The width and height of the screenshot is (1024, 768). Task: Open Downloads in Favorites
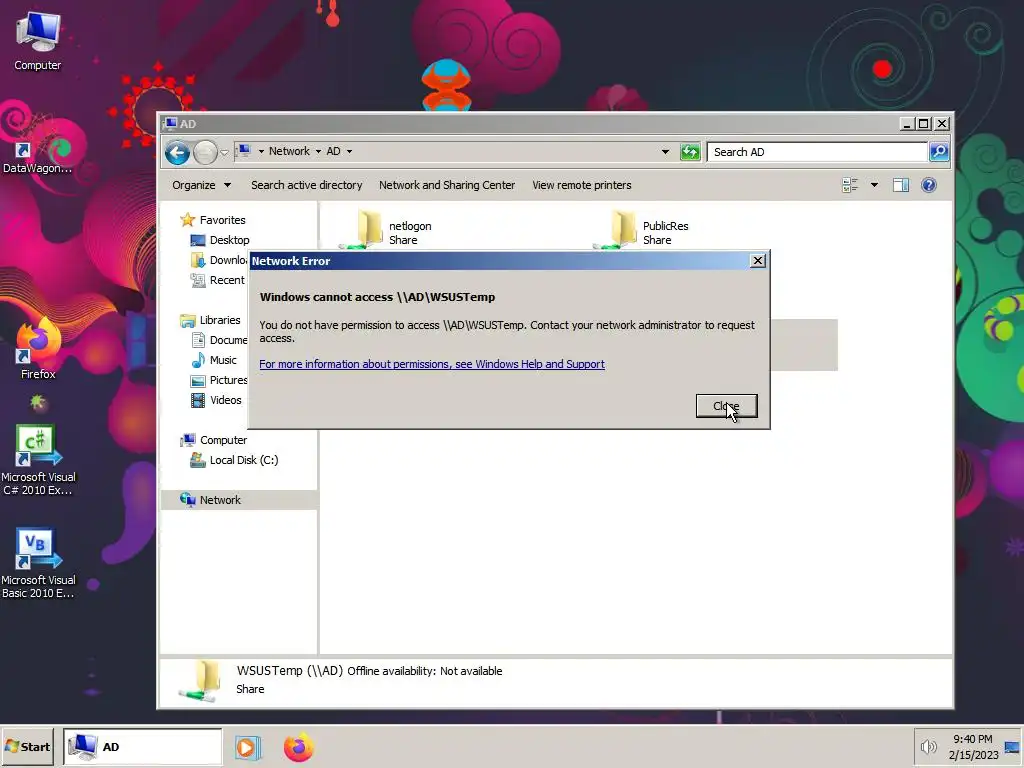pyautogui.click(x=219, y=260)
